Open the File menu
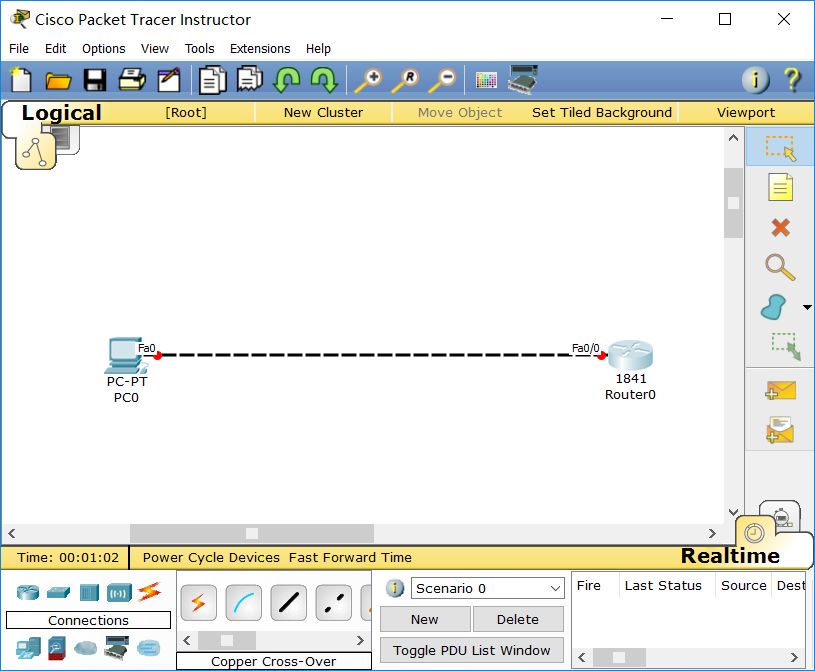 (19, 49)
